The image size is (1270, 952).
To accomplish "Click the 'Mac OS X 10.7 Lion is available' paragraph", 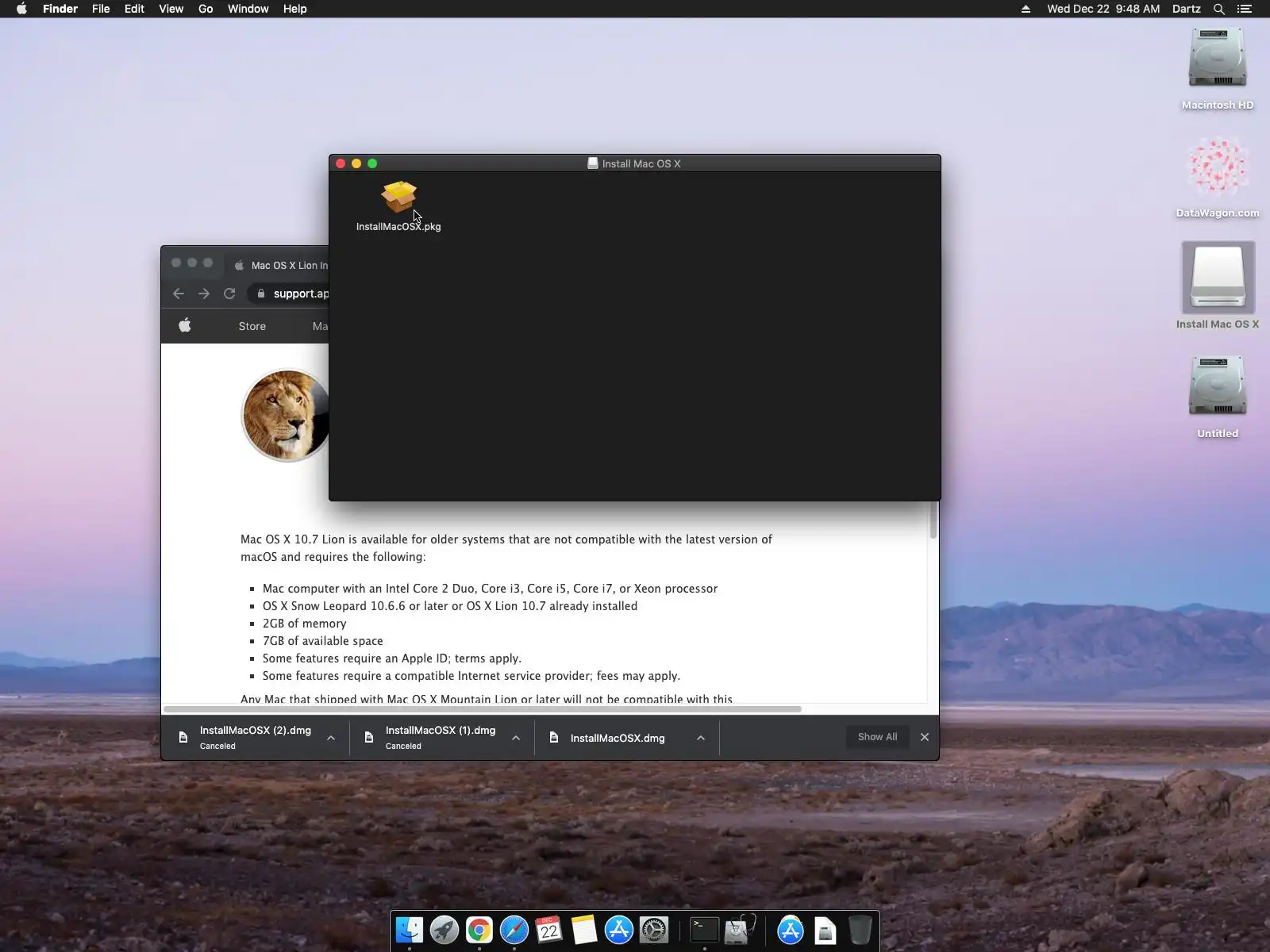I will tap(506, 547).
